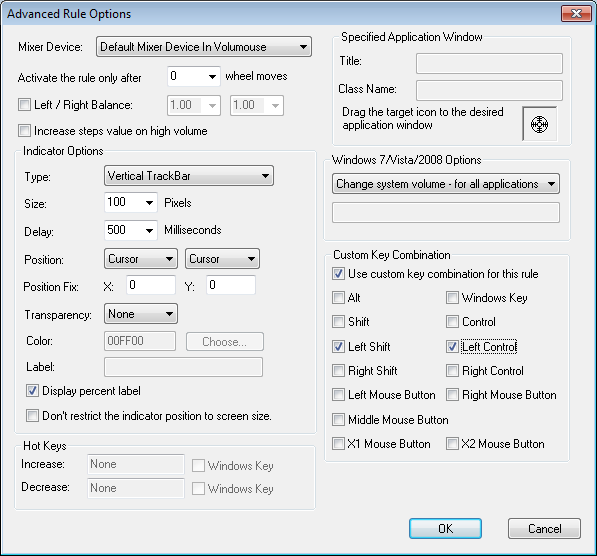Image resolution: width=597 pixels, height=556 pixels.
Task: Uncheck Display percent label
Action: pos(32,391)
